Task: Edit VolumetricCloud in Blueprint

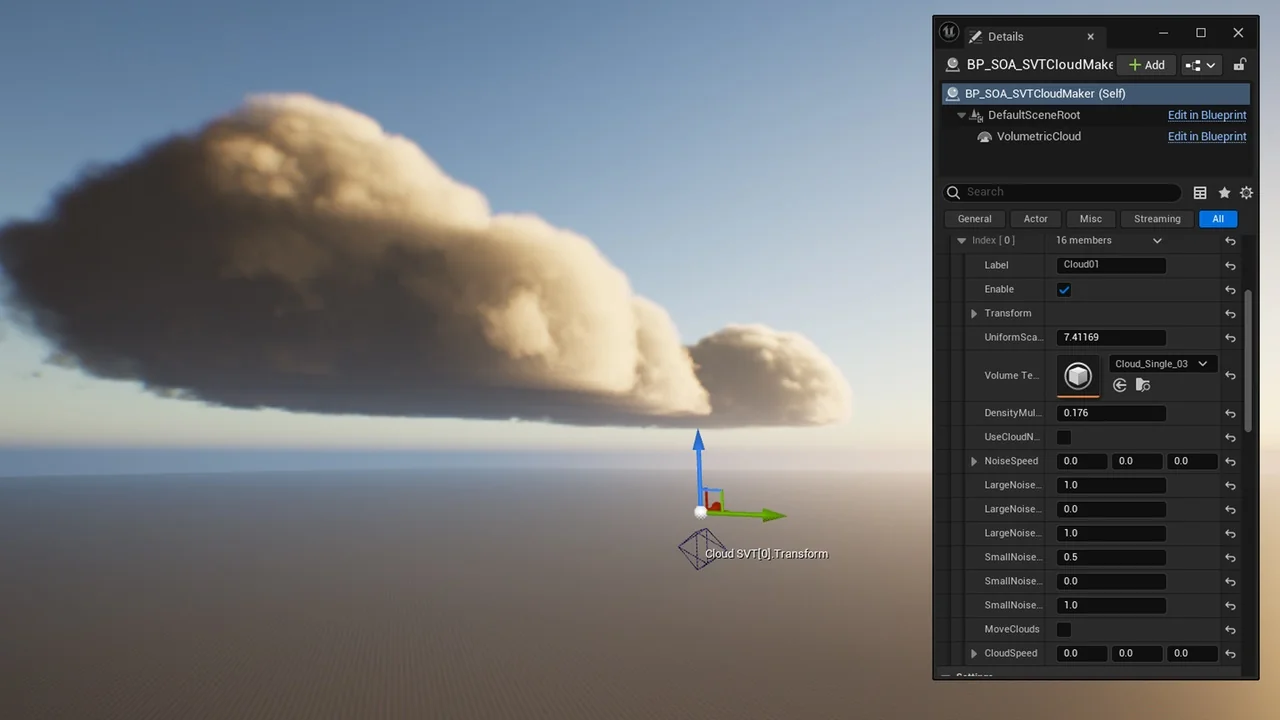Action: pyautogui.click(x=1207, y=136)
